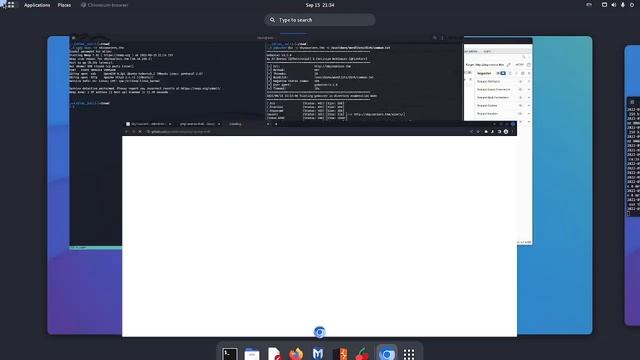Viewport: 640px width, 360px height.
Task: Select the Chromium icon in the dock
Action: coord(387,354)
